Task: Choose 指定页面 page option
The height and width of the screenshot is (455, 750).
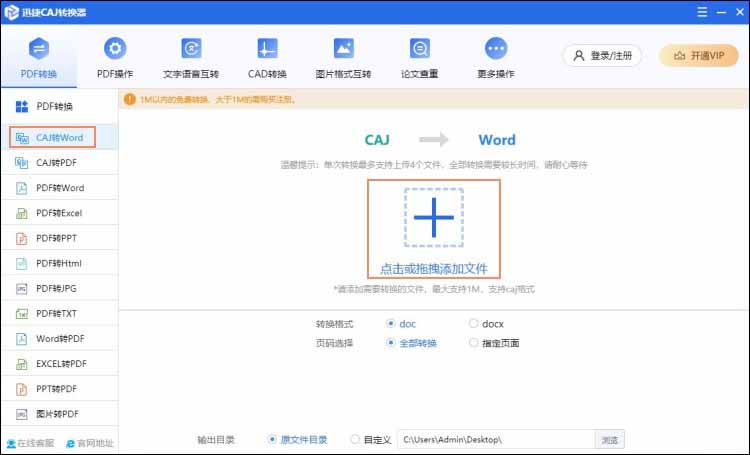Action: pyautogui.click(x=474, y=343)
